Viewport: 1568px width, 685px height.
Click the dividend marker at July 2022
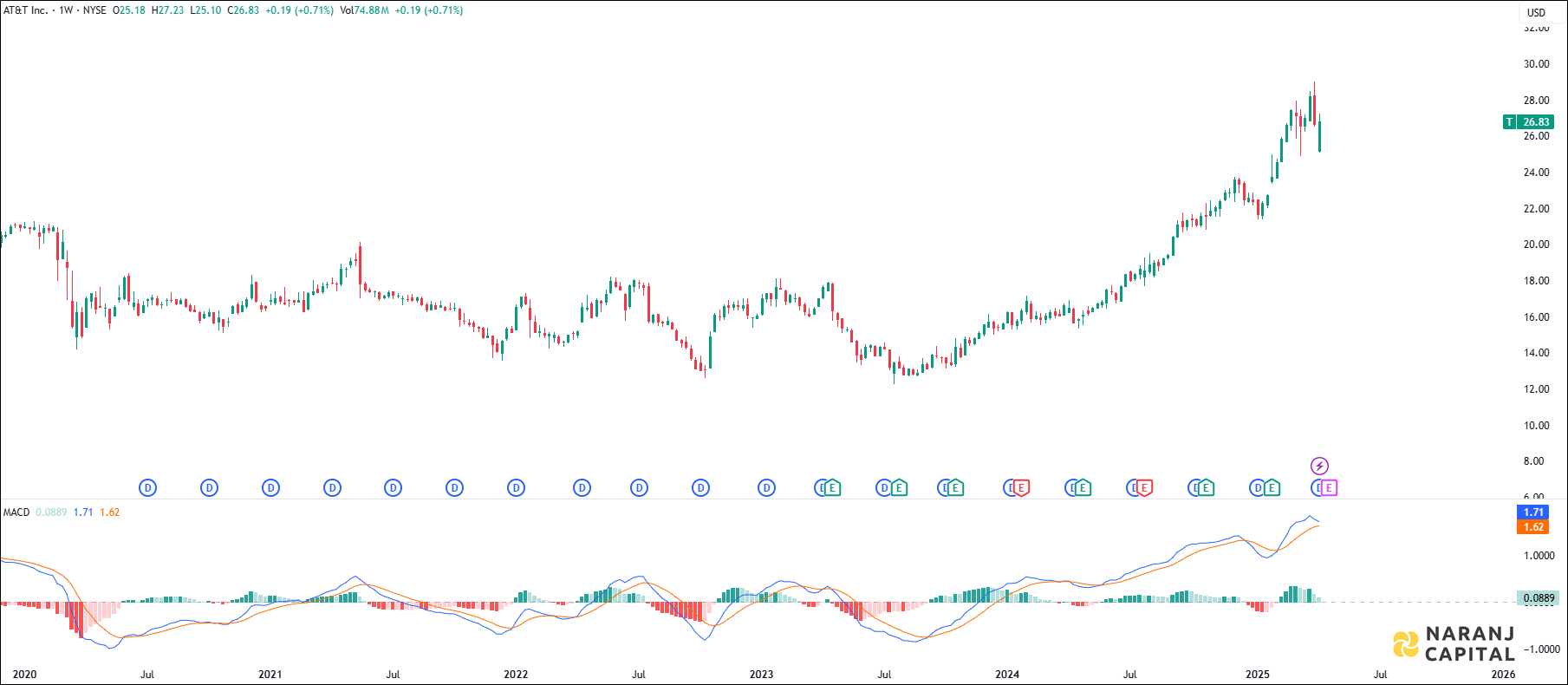tap(640, 488)
